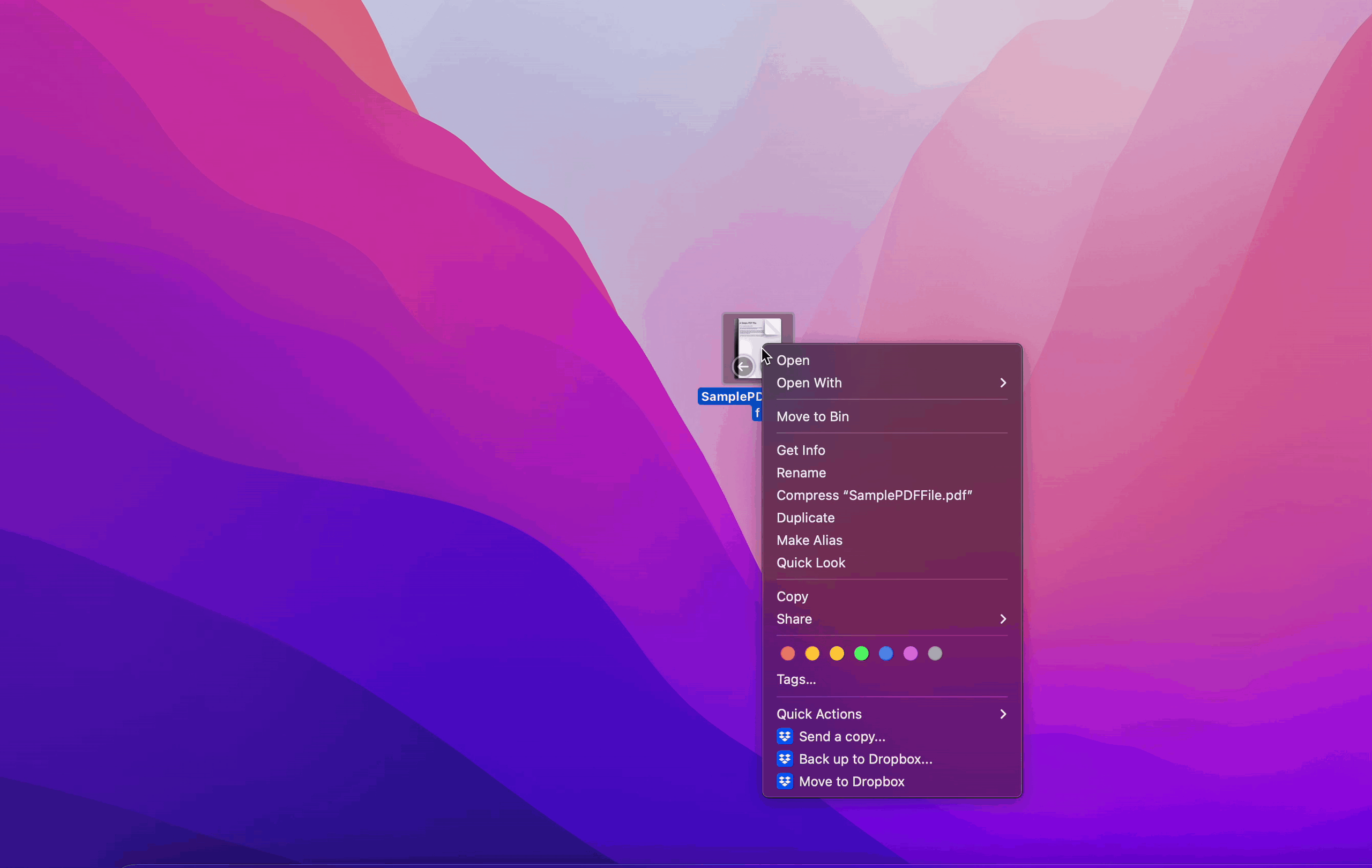Open the Tags… editor entry
Viewport: 1372px width, 868px height.
pyautogui.click(x=796, y=679)
